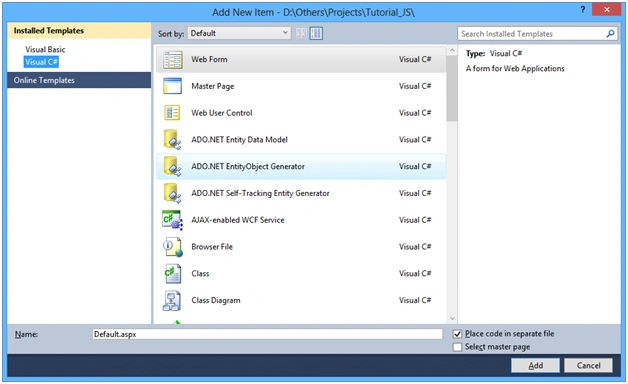
Task: Click the Cancel button
Action: [x=588, y=365]
